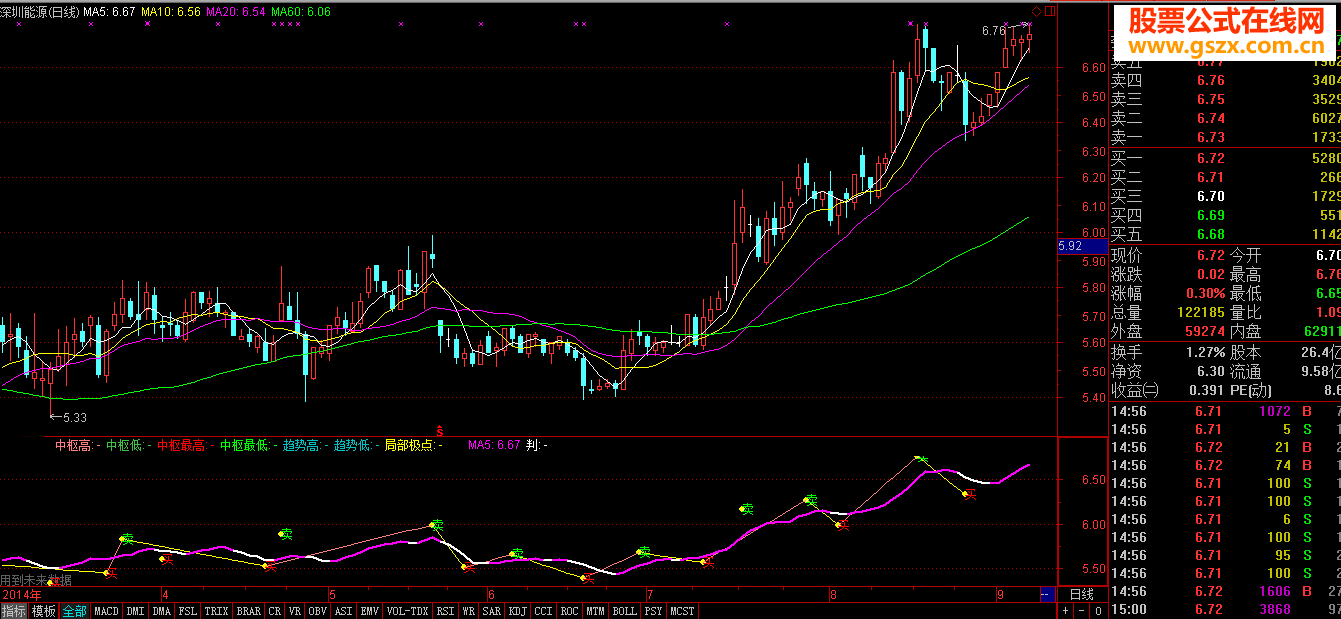Switch to the DMA indicator
Screen dimensions: 1341x619
[162, 610]
